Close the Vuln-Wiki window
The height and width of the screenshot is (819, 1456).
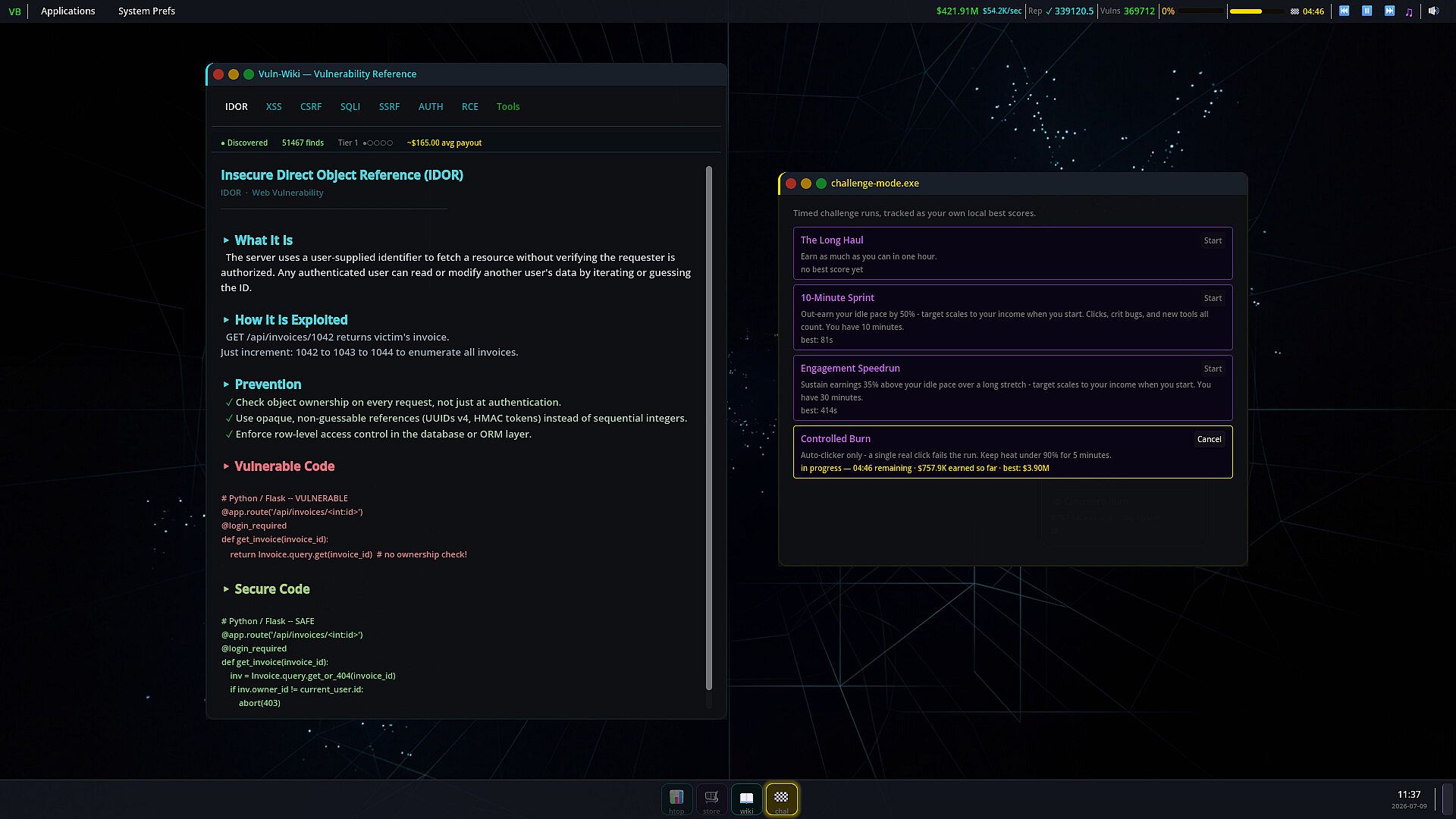pos(218,74)
